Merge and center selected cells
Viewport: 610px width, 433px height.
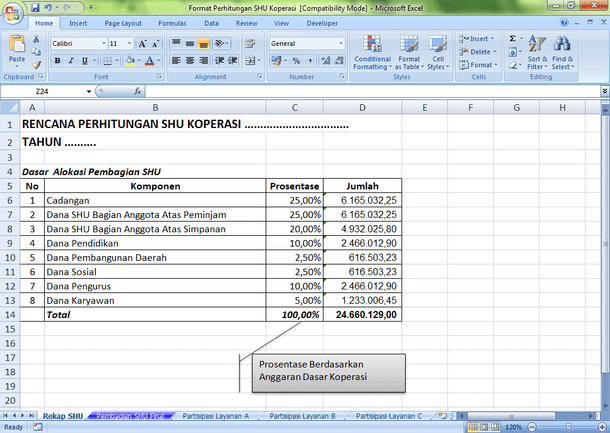250,61
